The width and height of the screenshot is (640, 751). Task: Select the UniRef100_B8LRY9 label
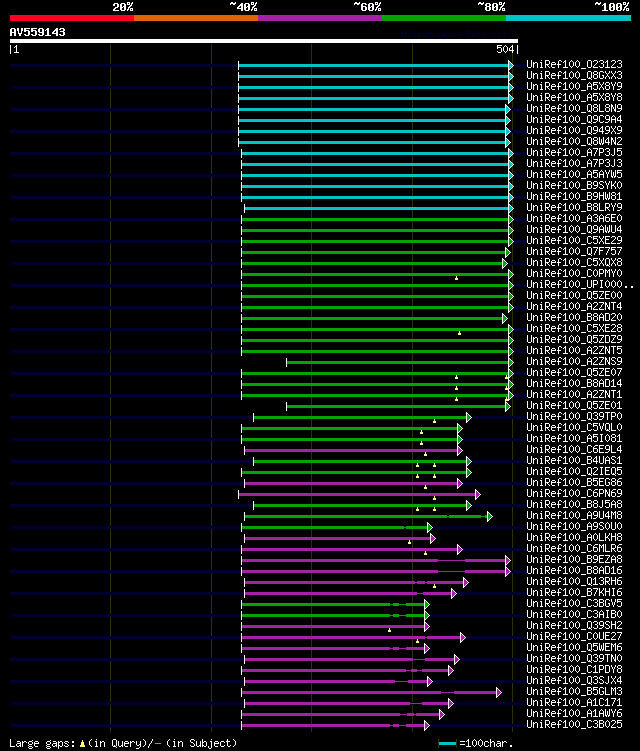click(x=574, y=208)
